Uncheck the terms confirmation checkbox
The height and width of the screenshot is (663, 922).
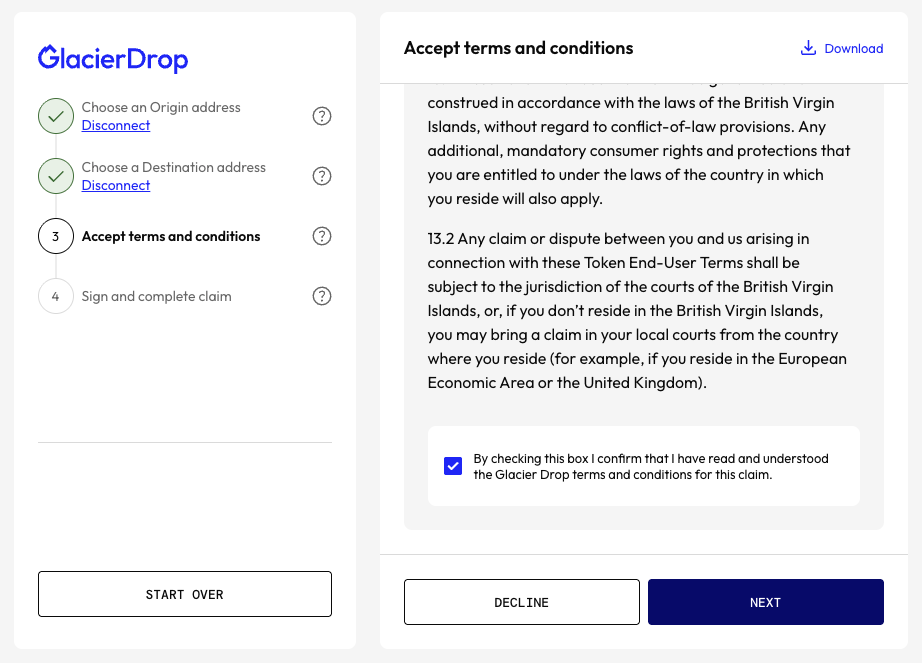click(453, 466)
